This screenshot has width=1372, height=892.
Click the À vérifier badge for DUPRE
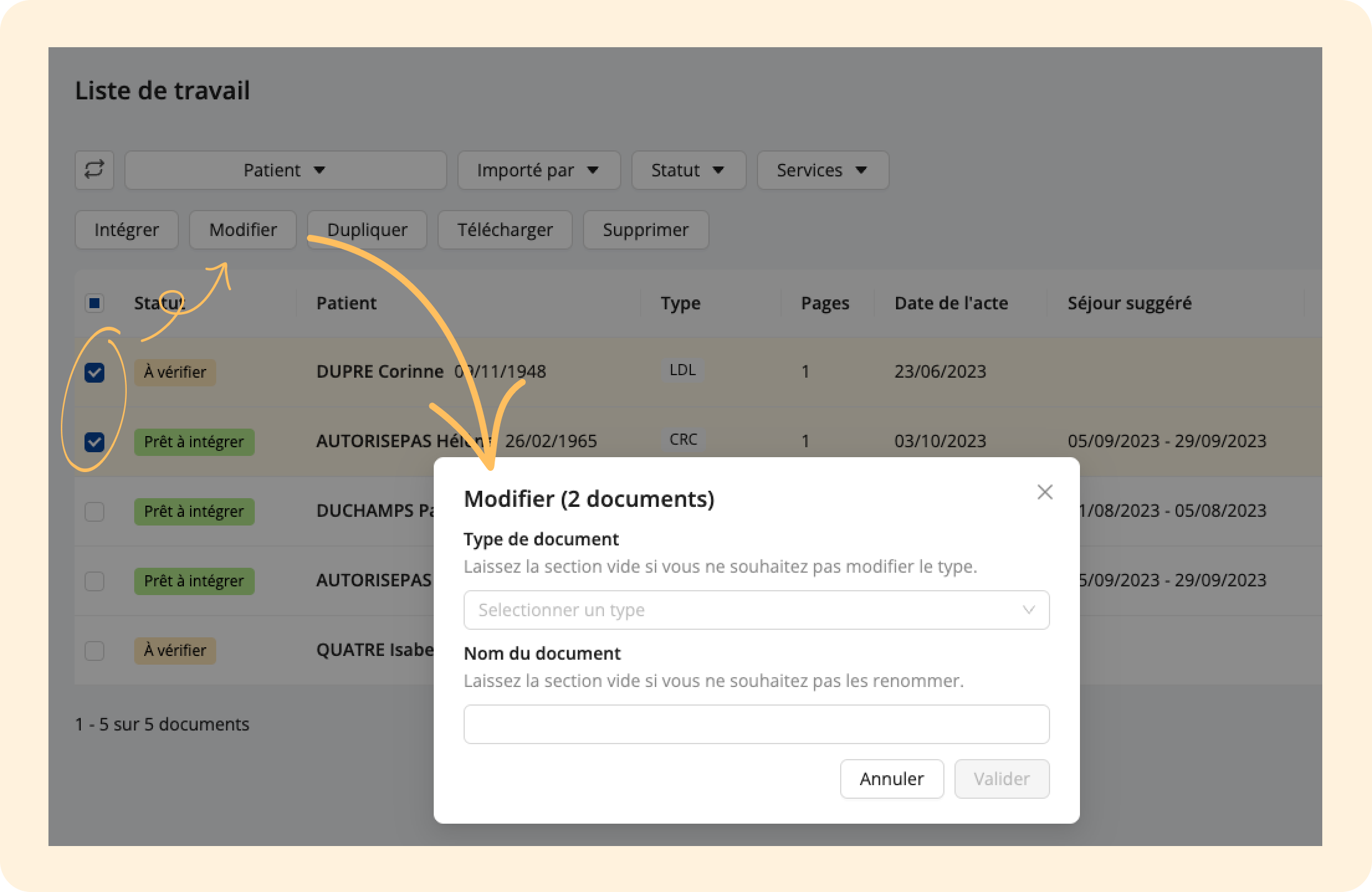(175, 372)
